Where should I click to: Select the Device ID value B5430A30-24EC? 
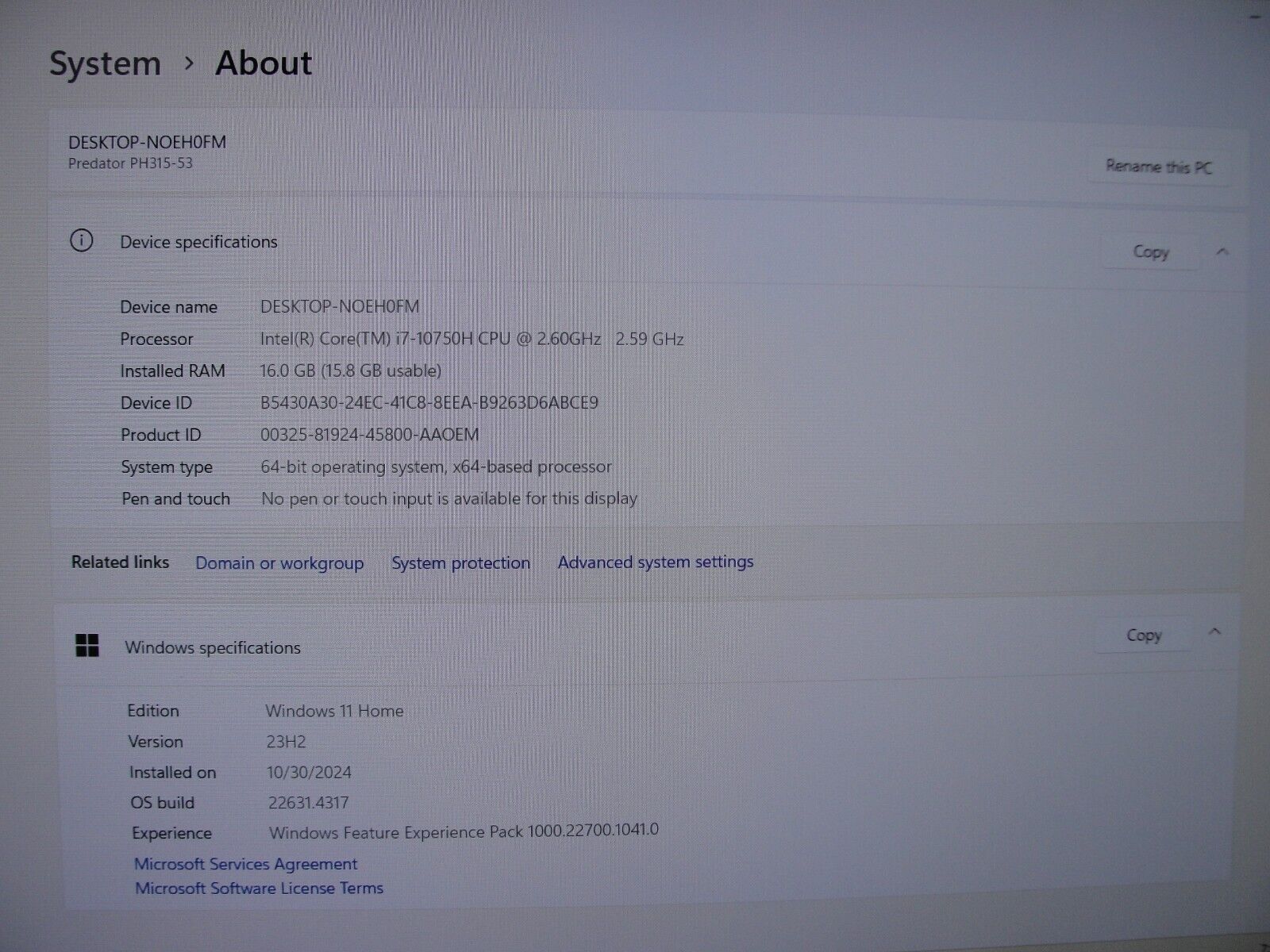click(429, 402)
